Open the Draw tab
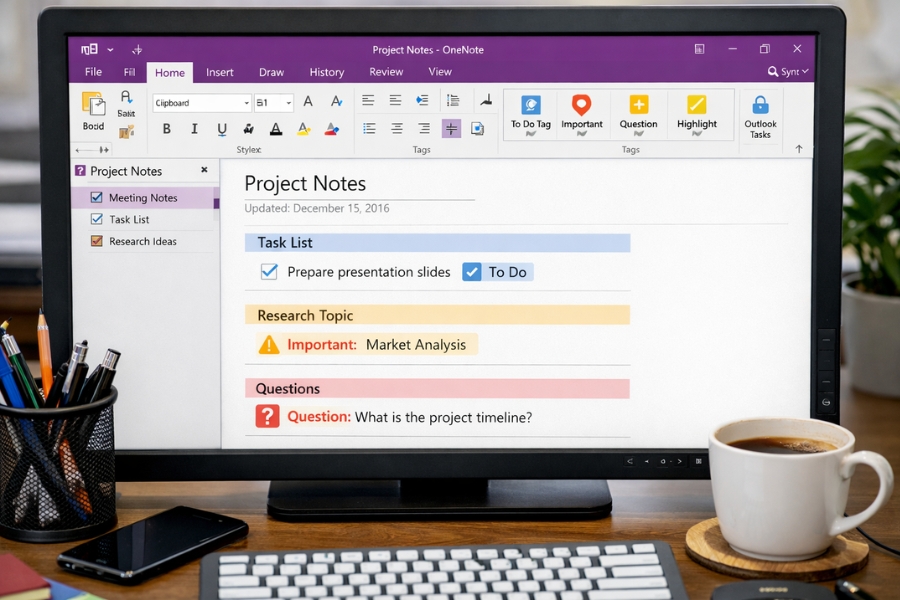The image size is (900, 600). point(271,72)
